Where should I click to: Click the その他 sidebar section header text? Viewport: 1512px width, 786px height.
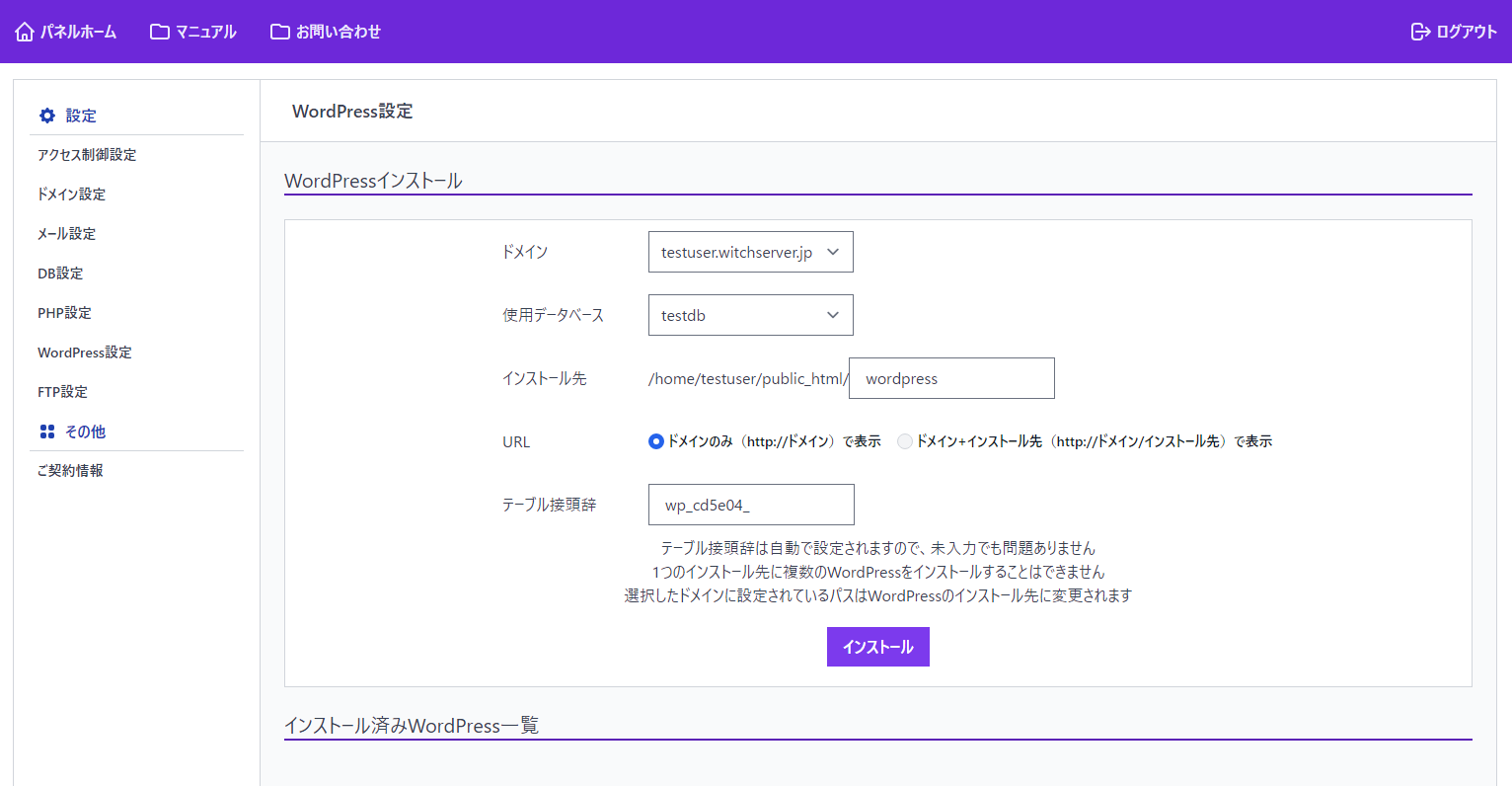85,432
